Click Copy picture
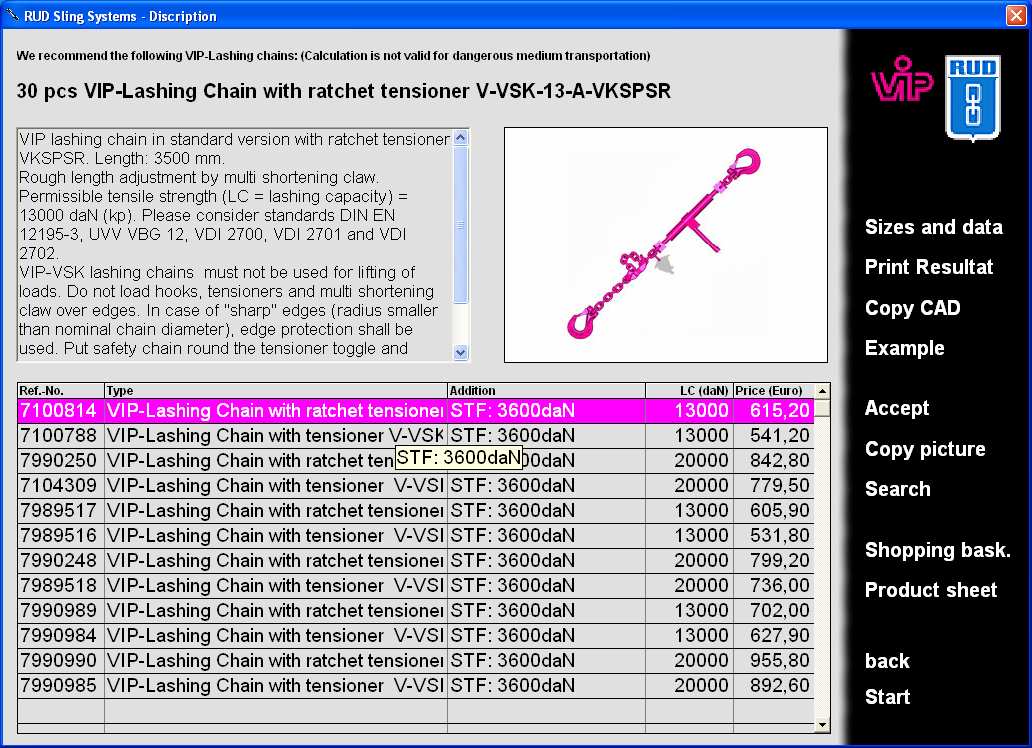 (925, 449)
